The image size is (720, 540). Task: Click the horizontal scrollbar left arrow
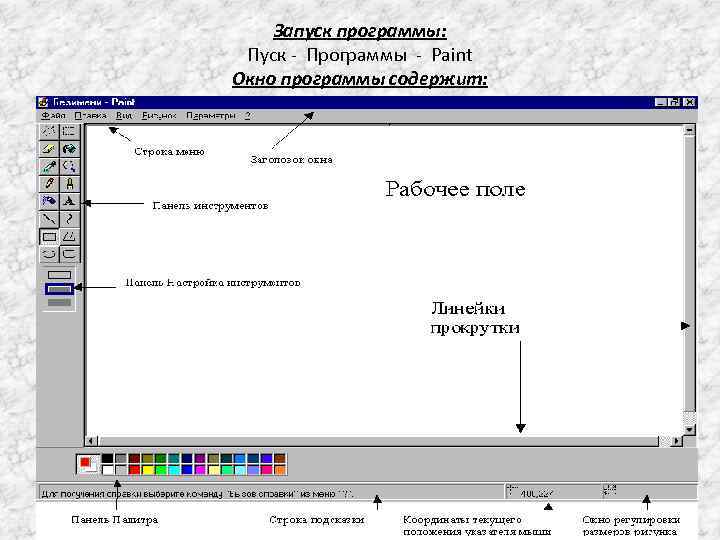pos(91,441)
